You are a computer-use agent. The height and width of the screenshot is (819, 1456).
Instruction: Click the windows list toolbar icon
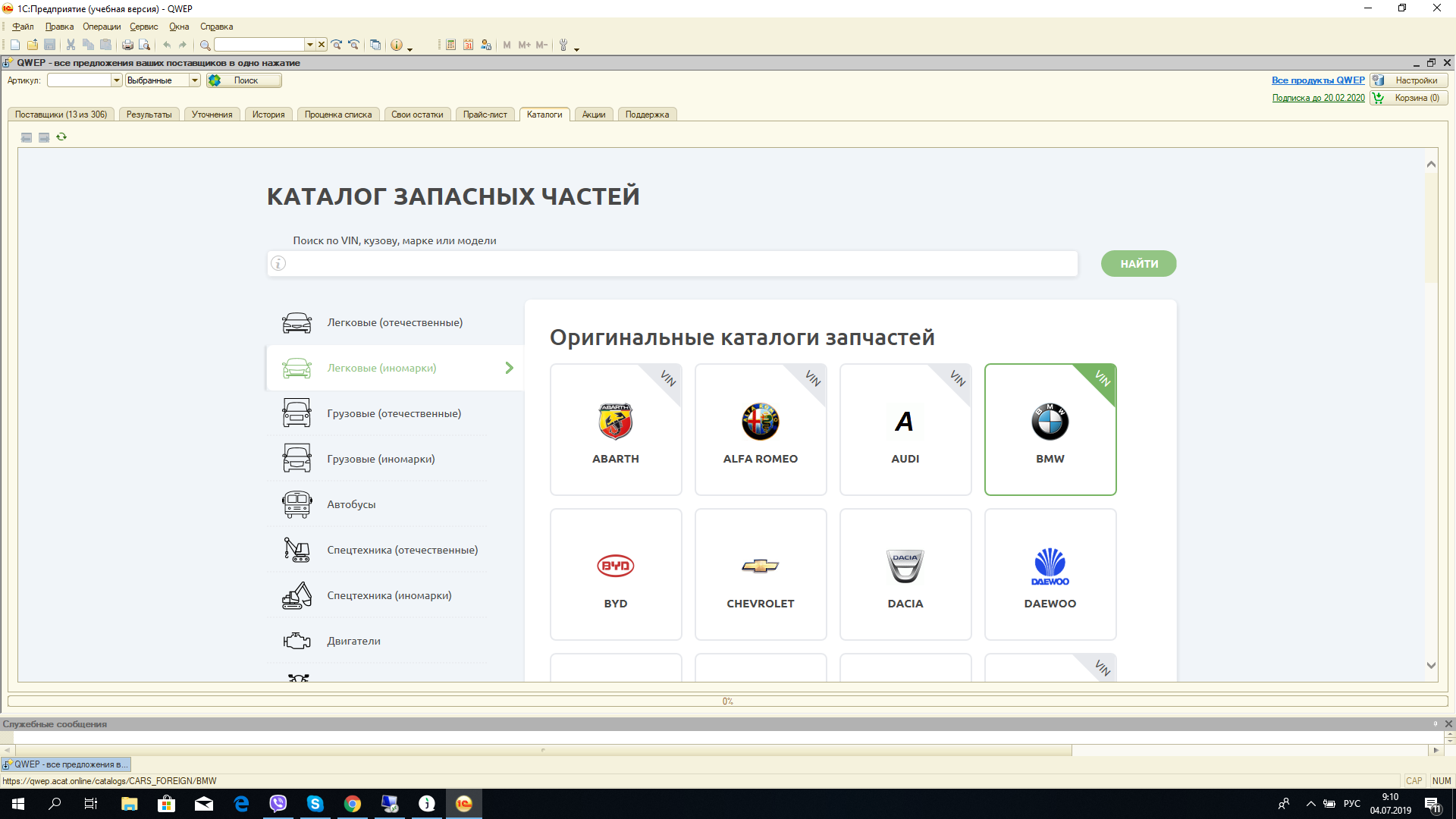tap(375, 45)
